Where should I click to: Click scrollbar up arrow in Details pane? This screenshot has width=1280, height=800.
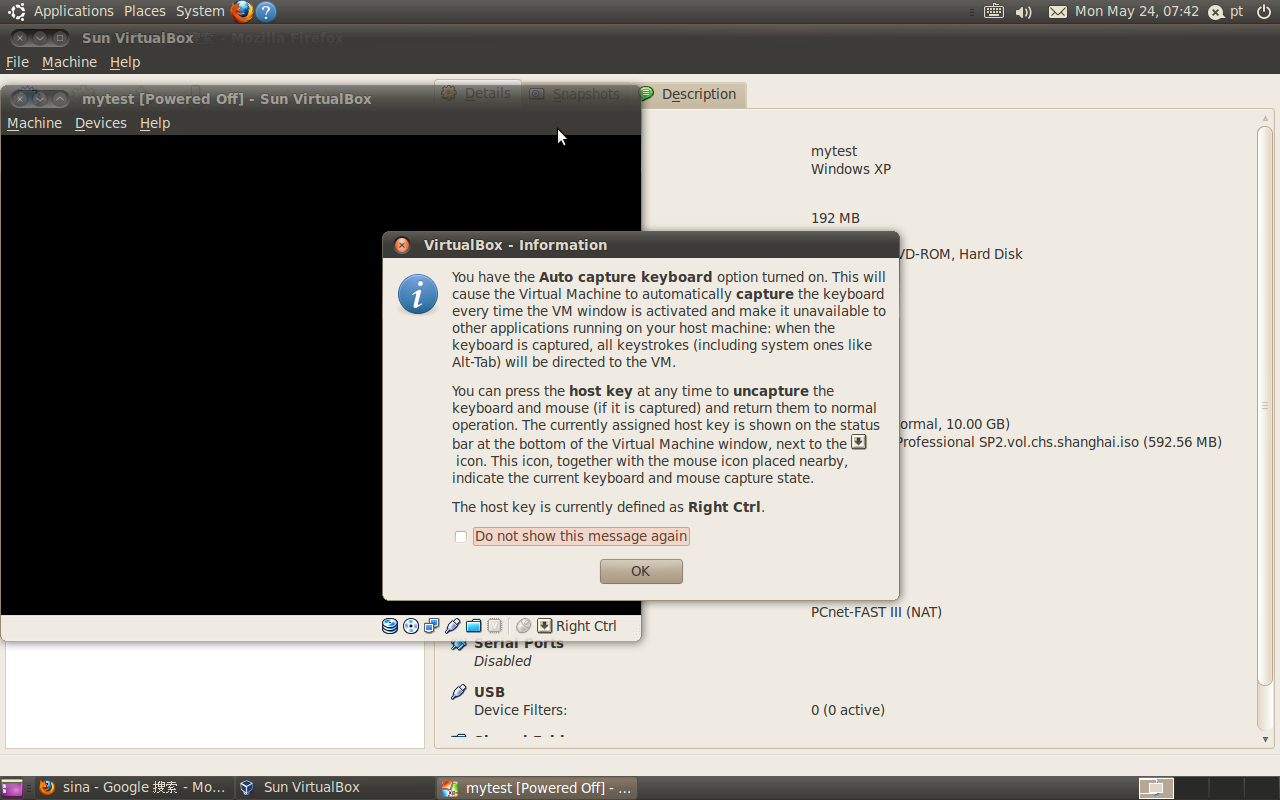pos(1265,117)
